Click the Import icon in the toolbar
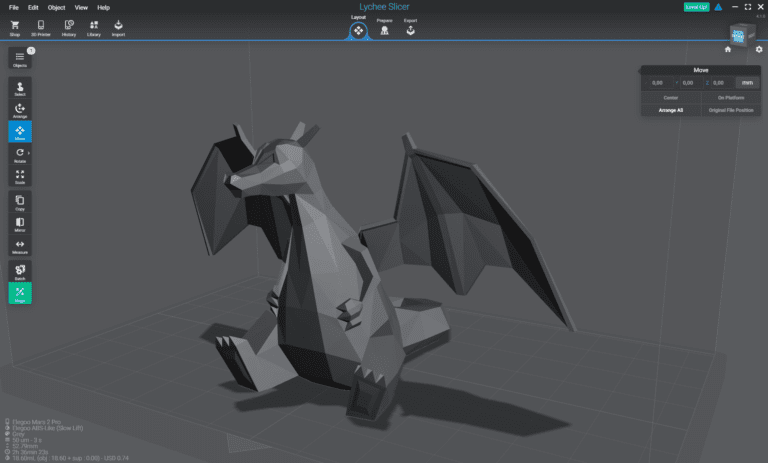 [x=118, y=28]
